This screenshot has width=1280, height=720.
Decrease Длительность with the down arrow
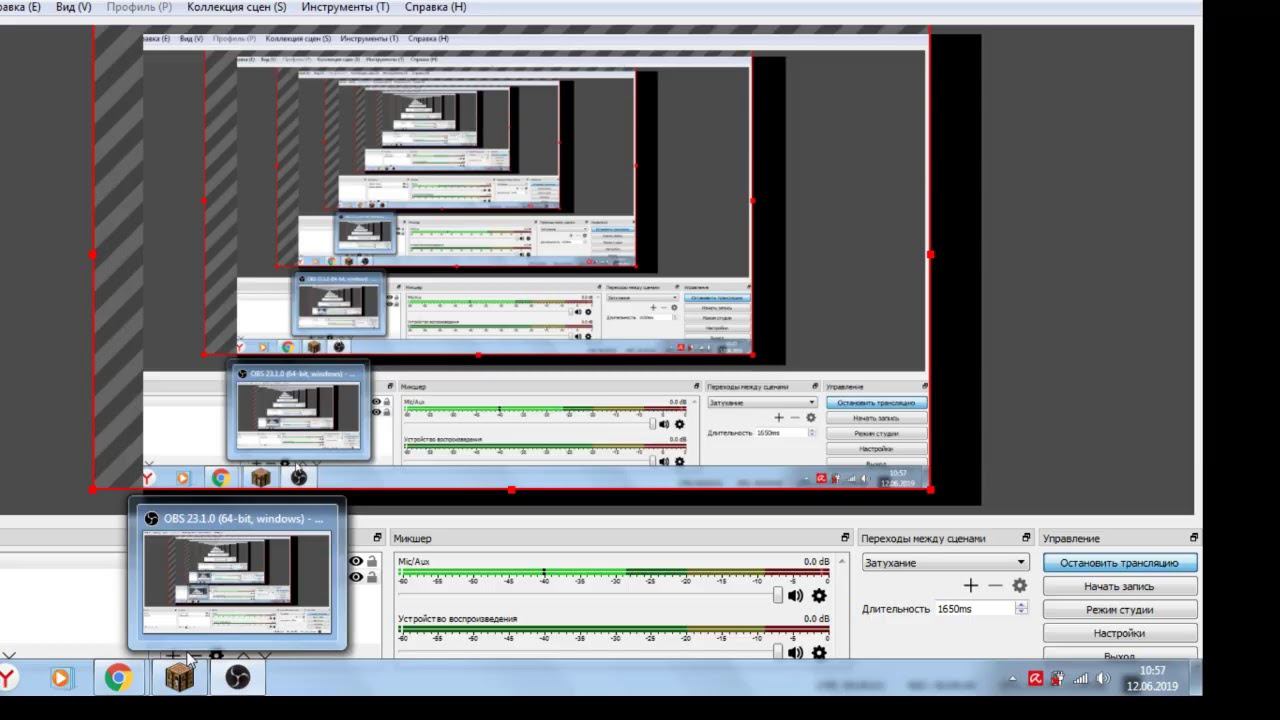click(1021, 612)
